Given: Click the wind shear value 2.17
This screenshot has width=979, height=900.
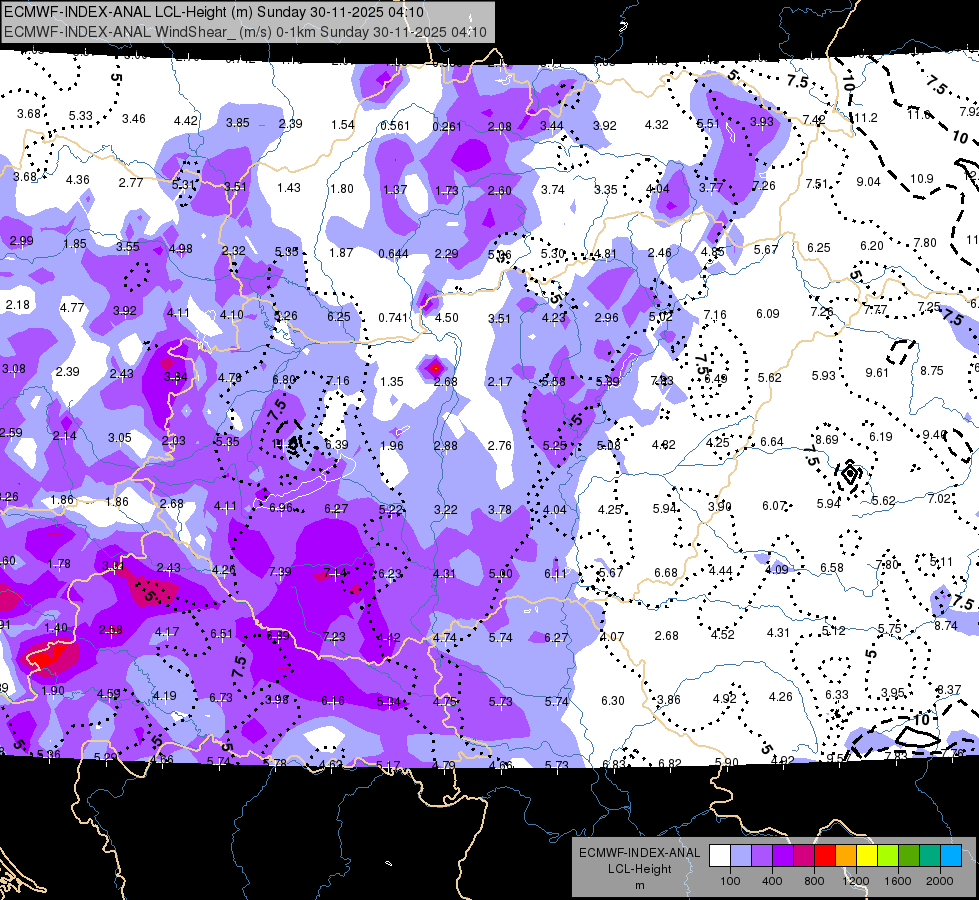Looking at the screenshot, I should (500, 382).
